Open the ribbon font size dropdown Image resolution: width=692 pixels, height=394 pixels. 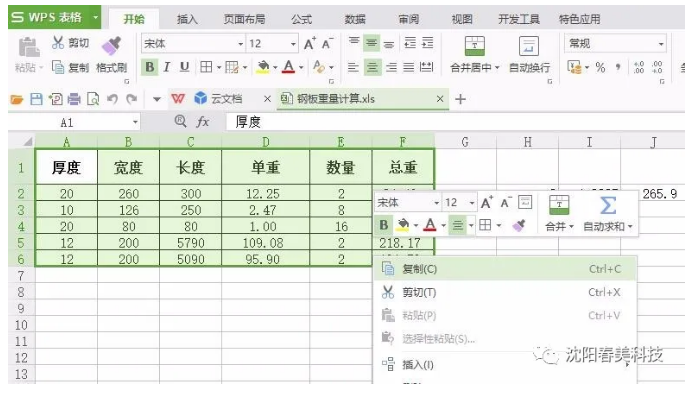(293, 44)
